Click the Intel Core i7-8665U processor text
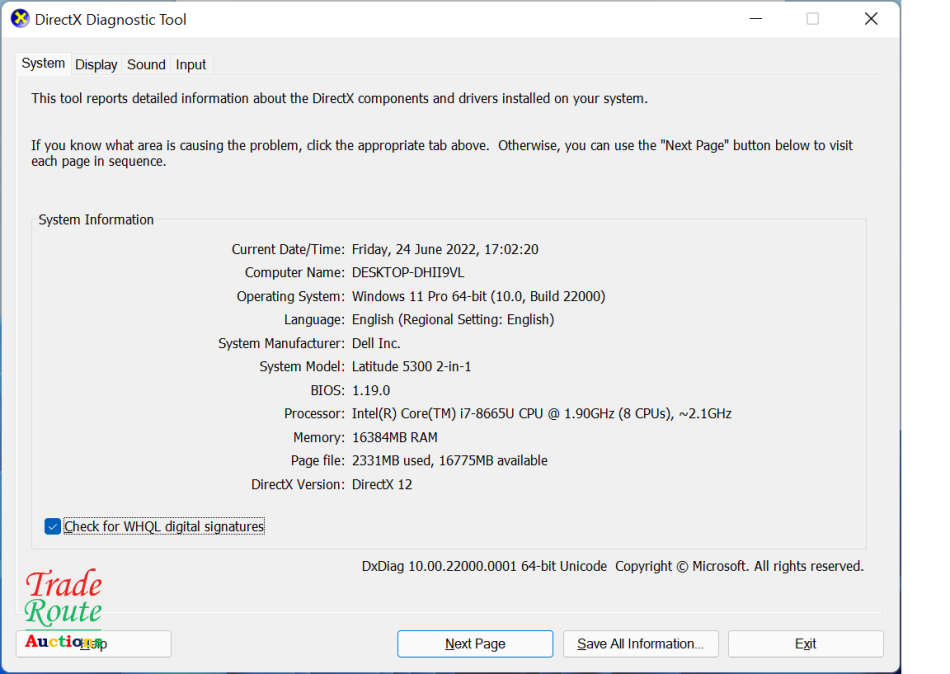The width and height of the screenshot is (950, 674). (x=541, y=414)
